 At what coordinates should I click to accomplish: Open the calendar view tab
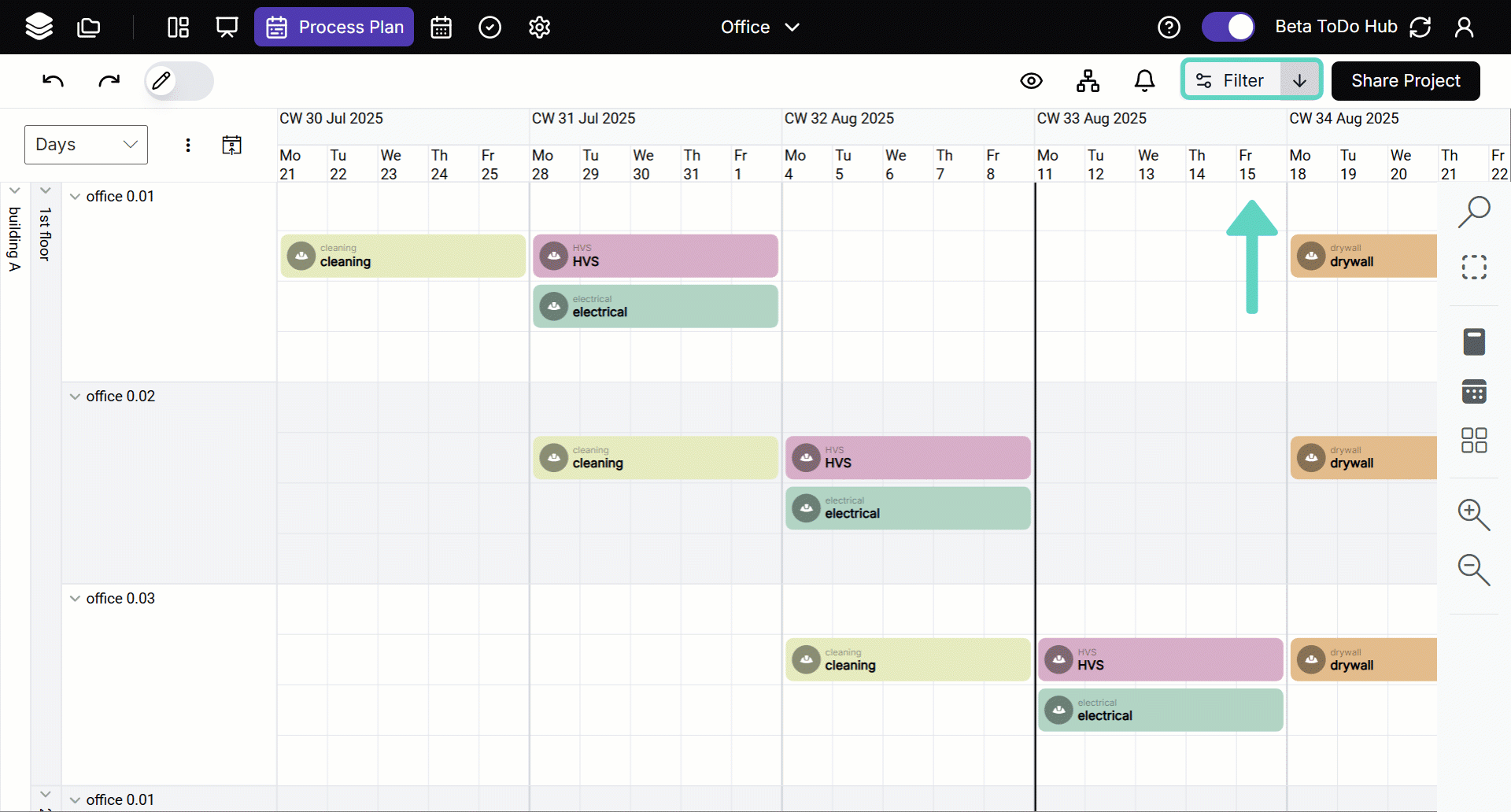441,28
